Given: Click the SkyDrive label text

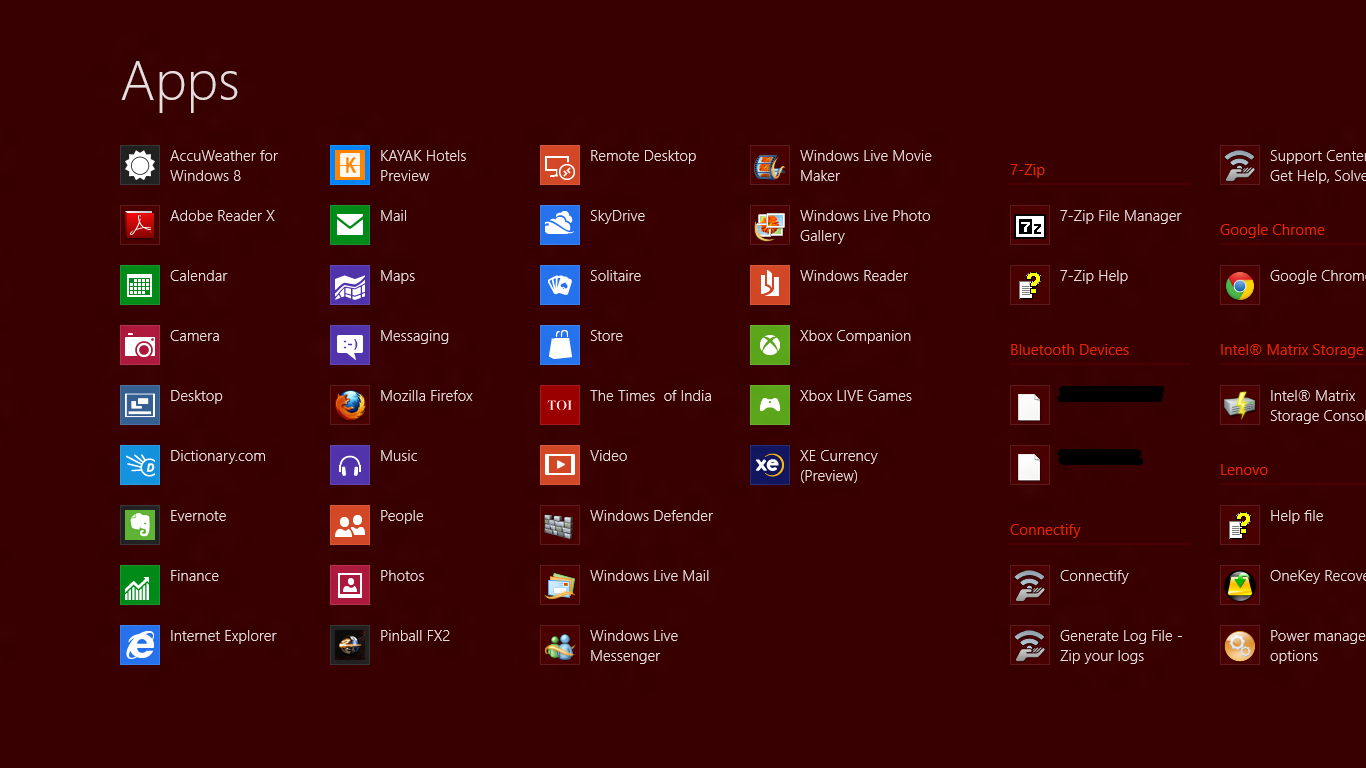Looking at the screenshot, I should [x=617, y=216].
